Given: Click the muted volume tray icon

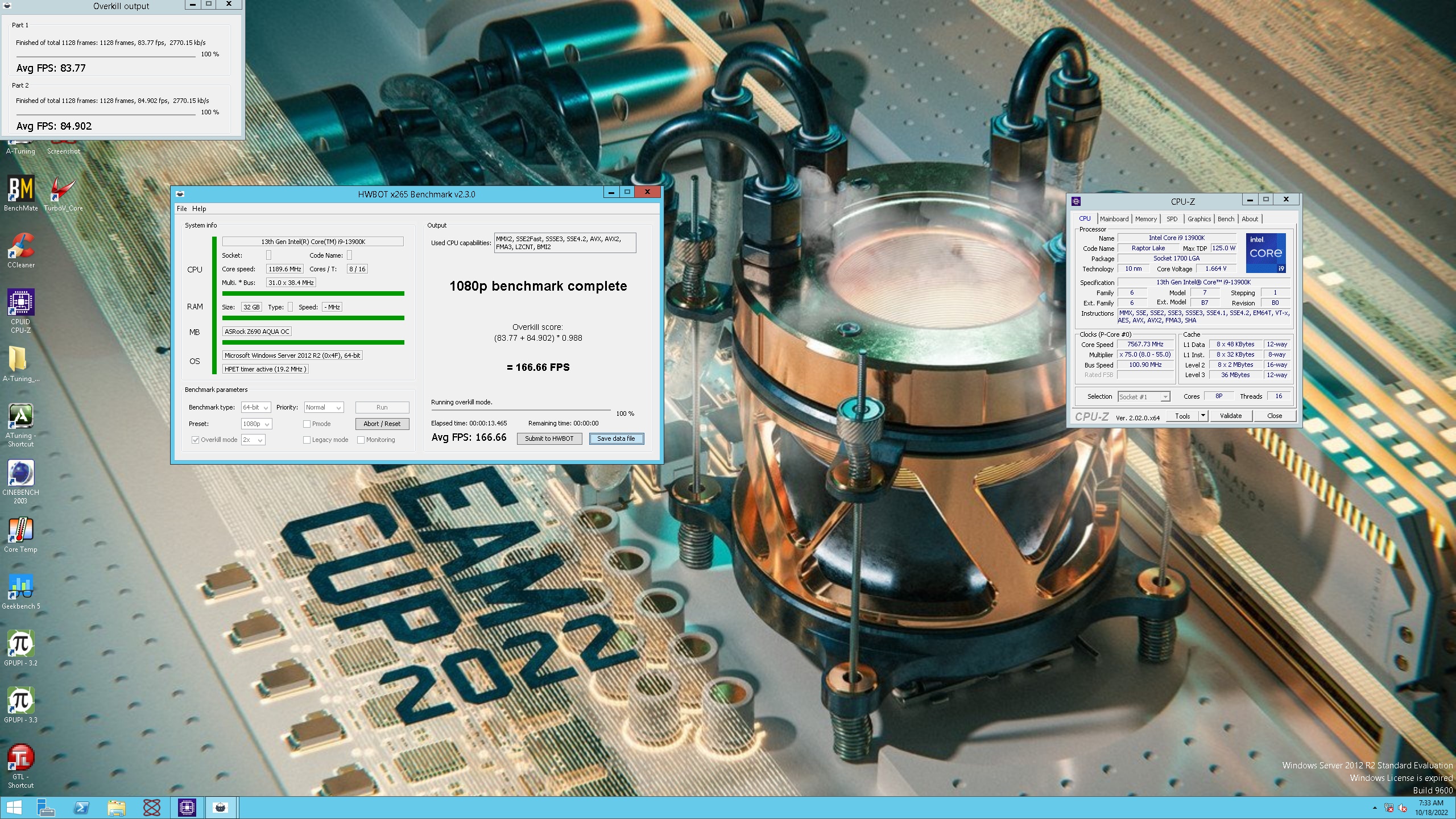Looking at the screenshot, I should tap(1403, 808).
